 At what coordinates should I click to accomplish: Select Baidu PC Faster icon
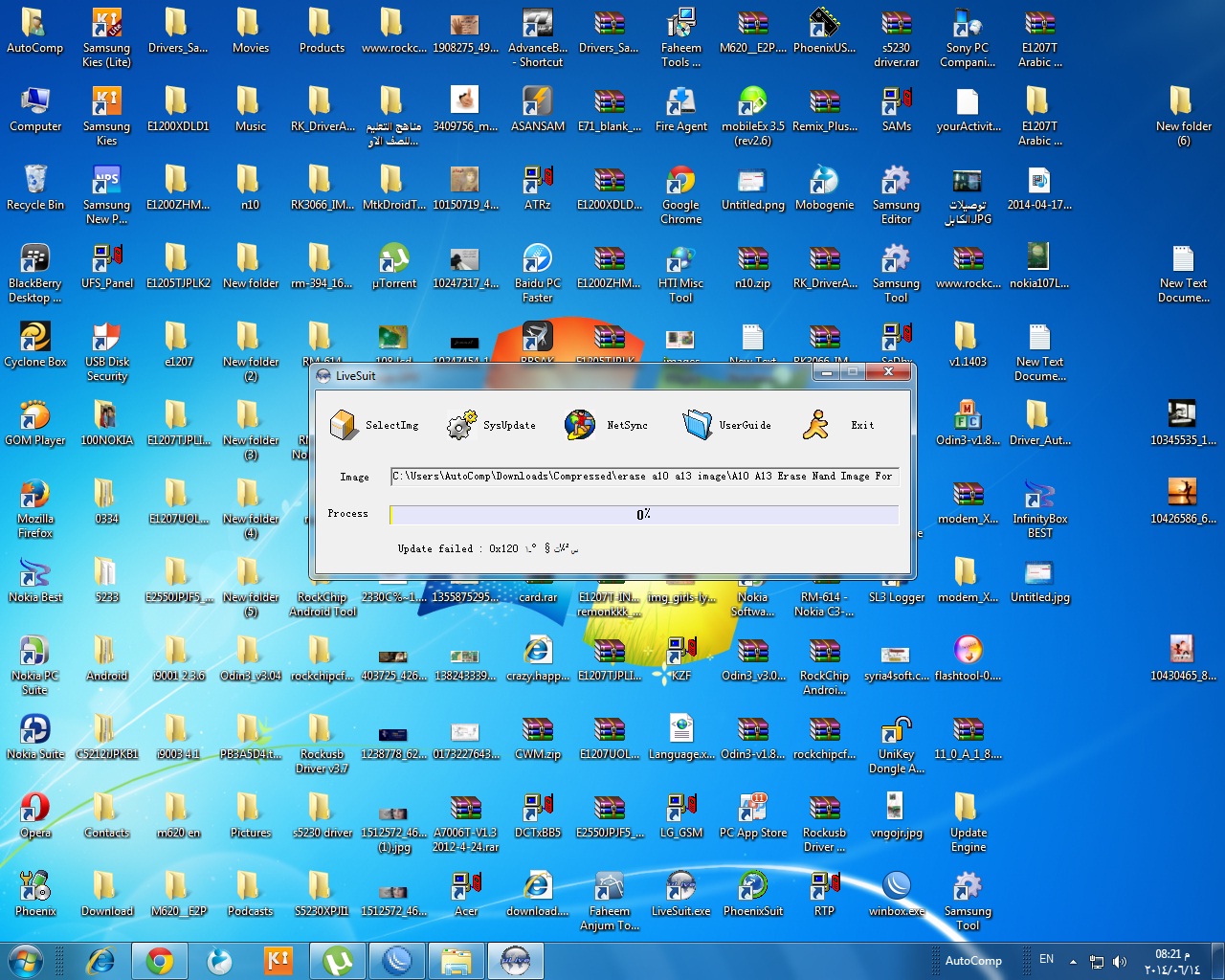(x=538, y=274)
